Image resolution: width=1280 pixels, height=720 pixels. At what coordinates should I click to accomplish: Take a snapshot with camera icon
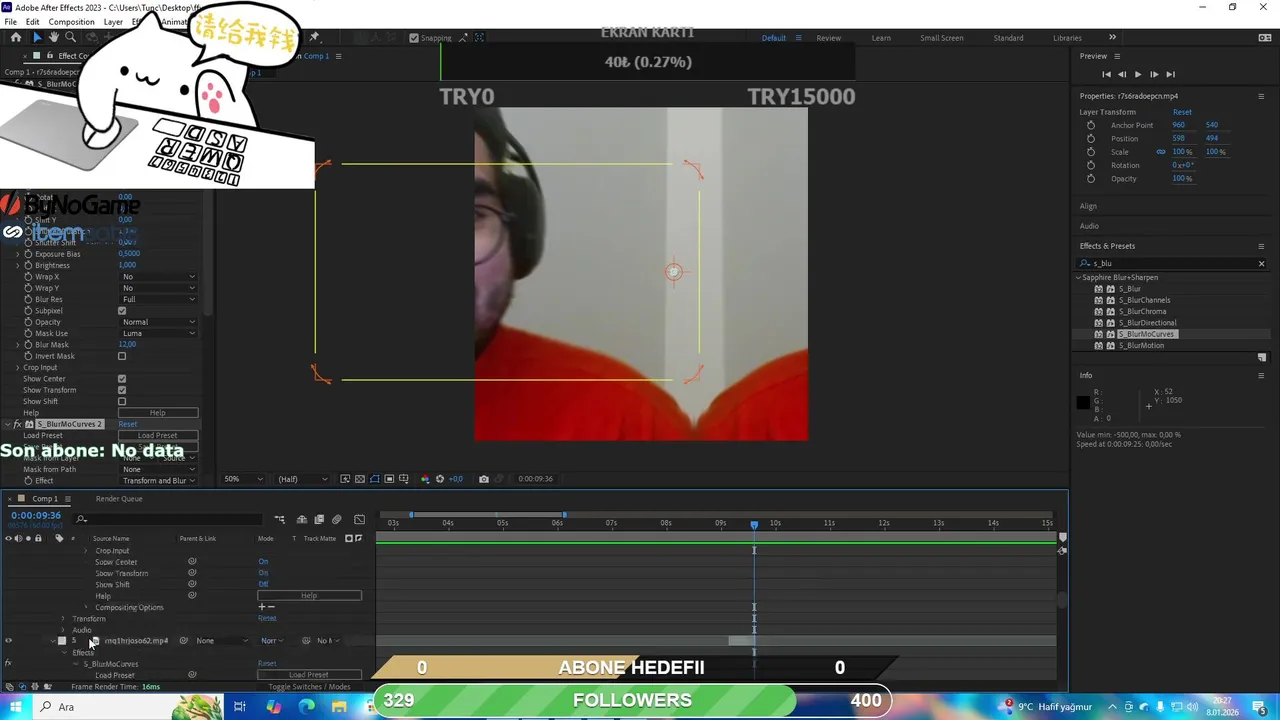tap(484, 479)
